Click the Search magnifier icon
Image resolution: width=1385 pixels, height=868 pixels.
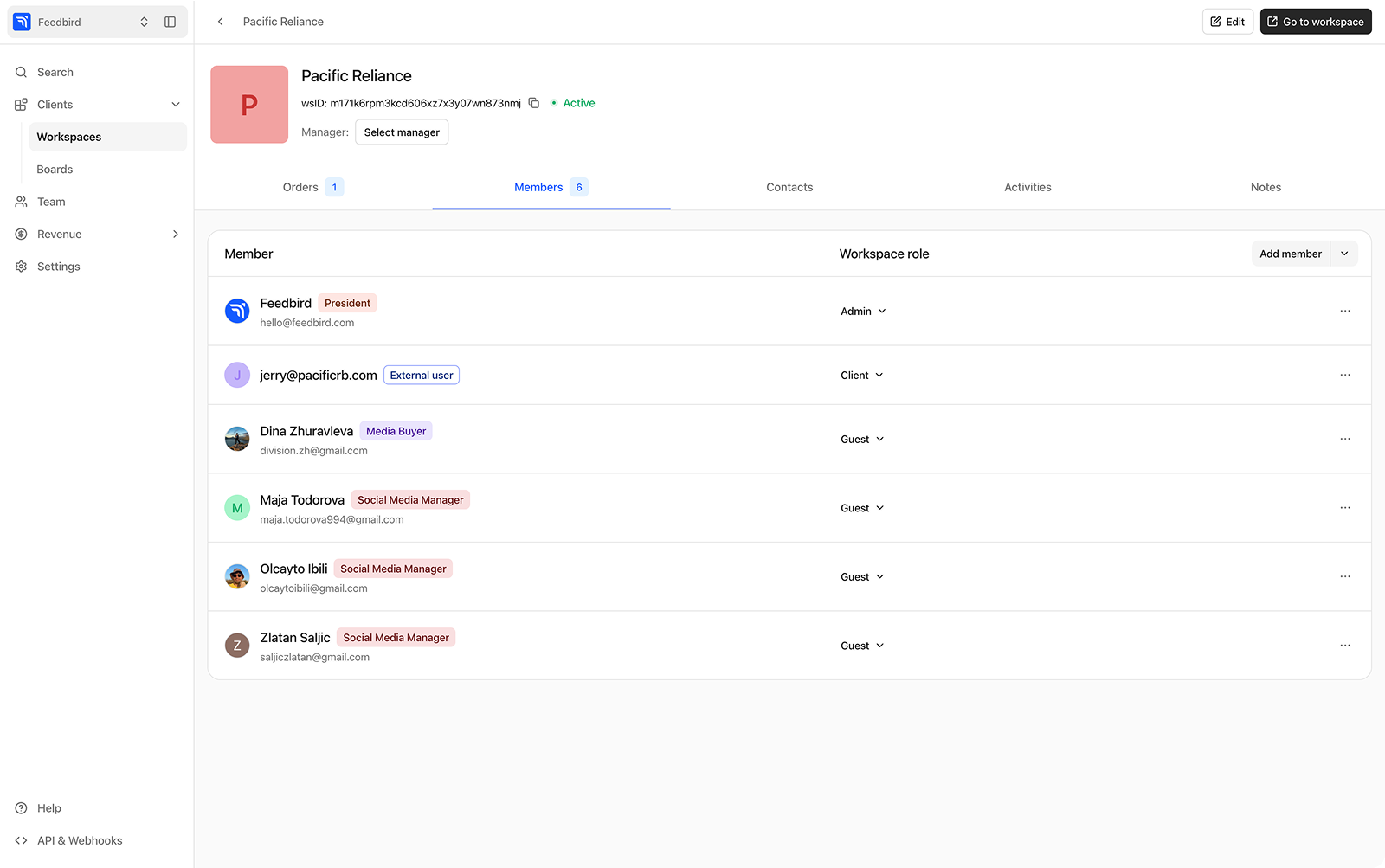point(22,73)
